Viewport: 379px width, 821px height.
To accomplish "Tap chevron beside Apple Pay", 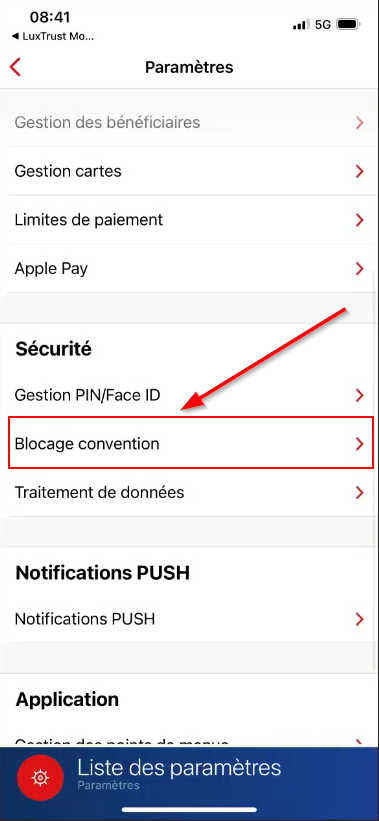I will (x=359, y=269).
